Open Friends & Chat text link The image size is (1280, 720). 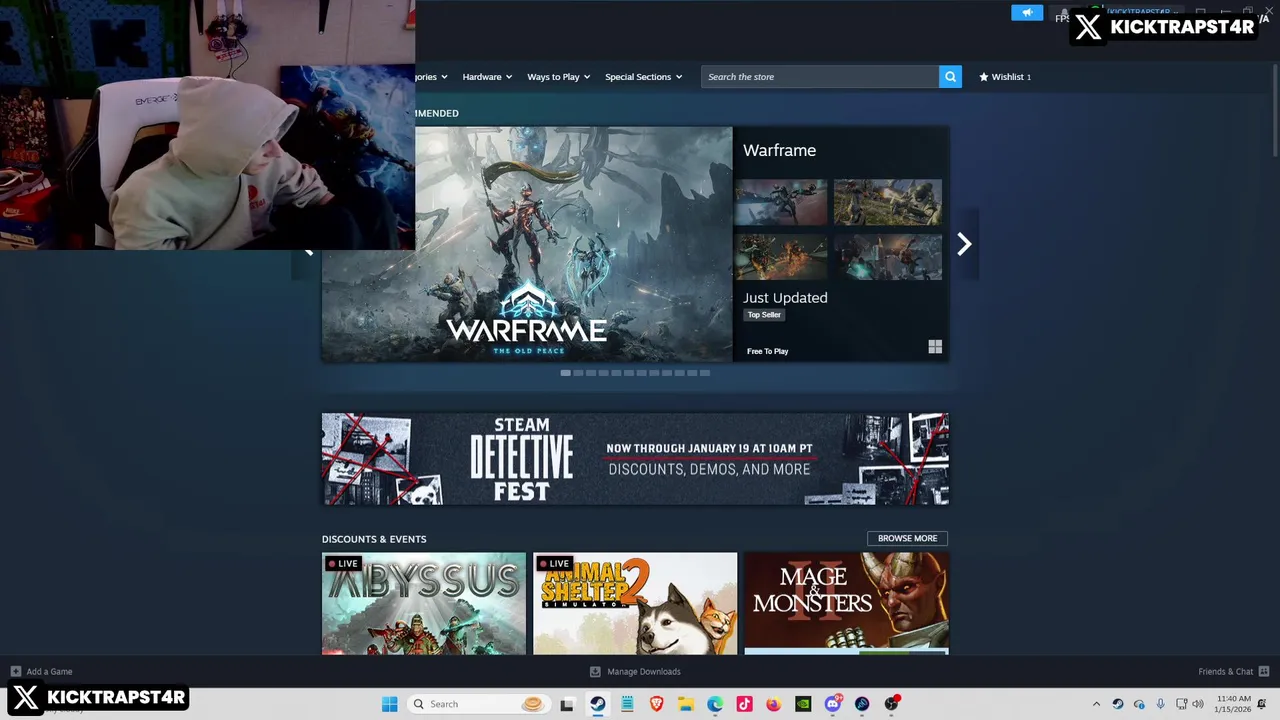1225,672
